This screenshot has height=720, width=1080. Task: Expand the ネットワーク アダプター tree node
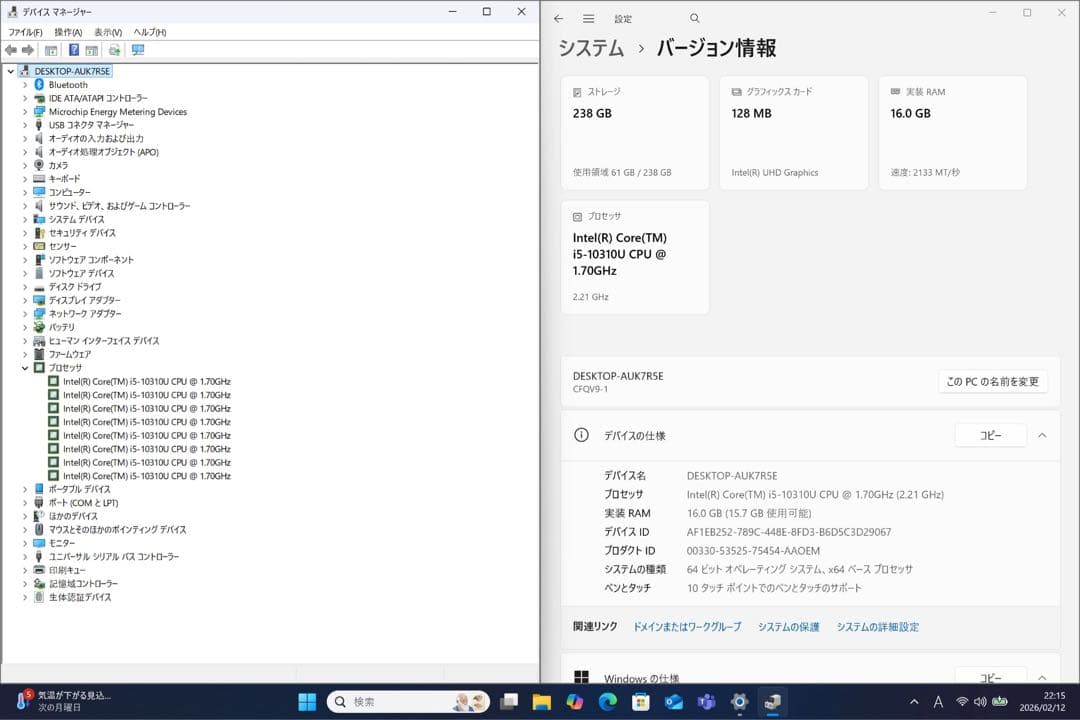coord(24,313)
